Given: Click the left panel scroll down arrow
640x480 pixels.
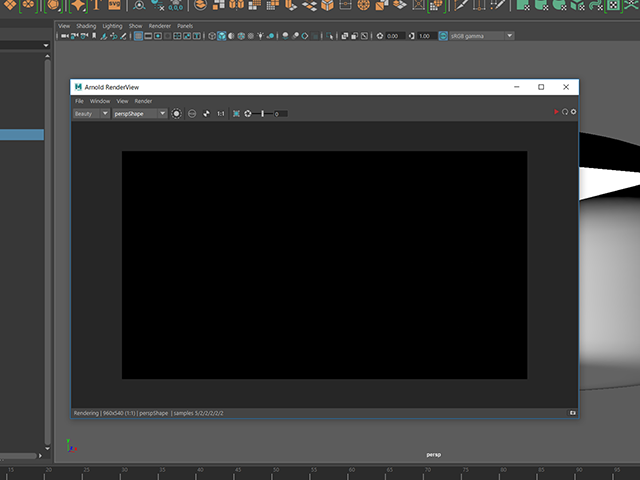Looking at the screenshot, I should [x=47, y=449].
